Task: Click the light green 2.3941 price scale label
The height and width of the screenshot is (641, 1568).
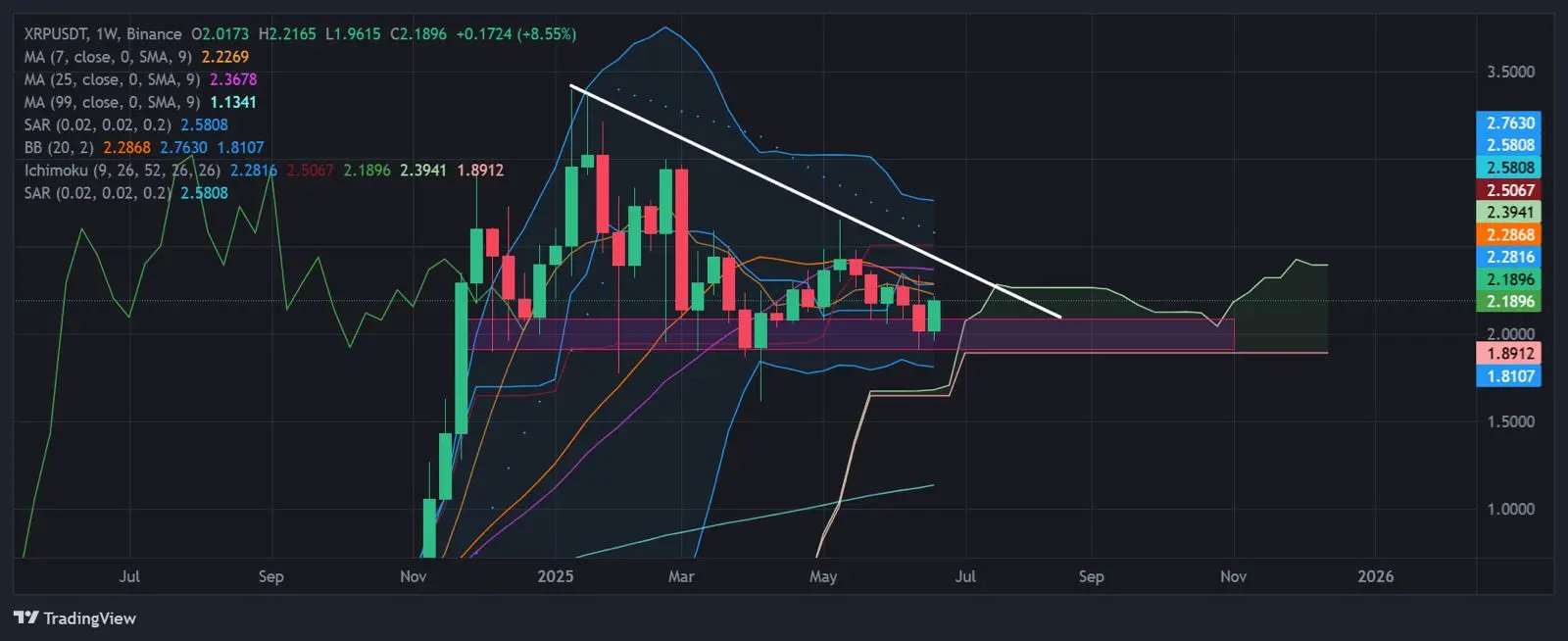Action: (x=1509, y=212)
